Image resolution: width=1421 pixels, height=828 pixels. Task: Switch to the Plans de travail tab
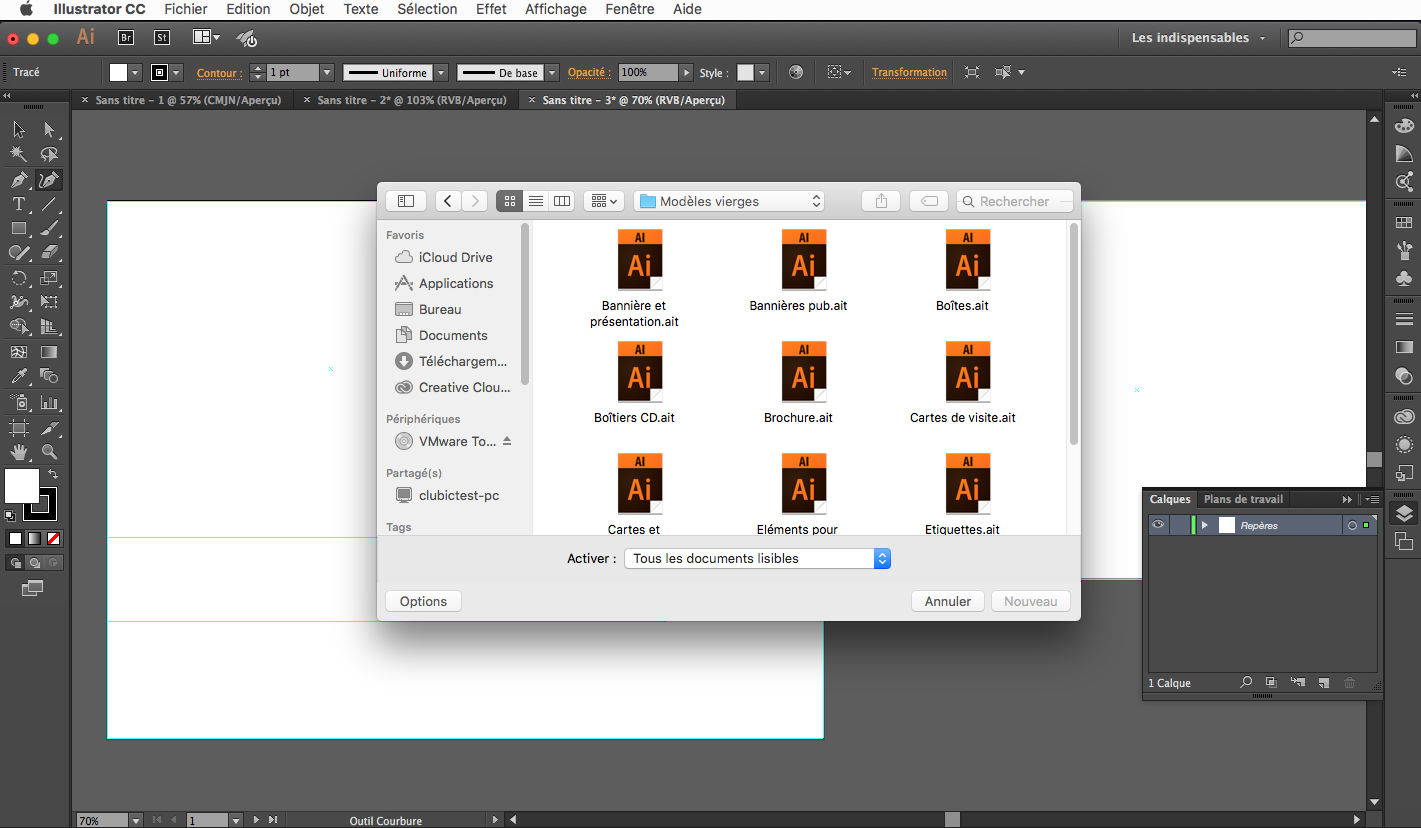pos(1242,499)
